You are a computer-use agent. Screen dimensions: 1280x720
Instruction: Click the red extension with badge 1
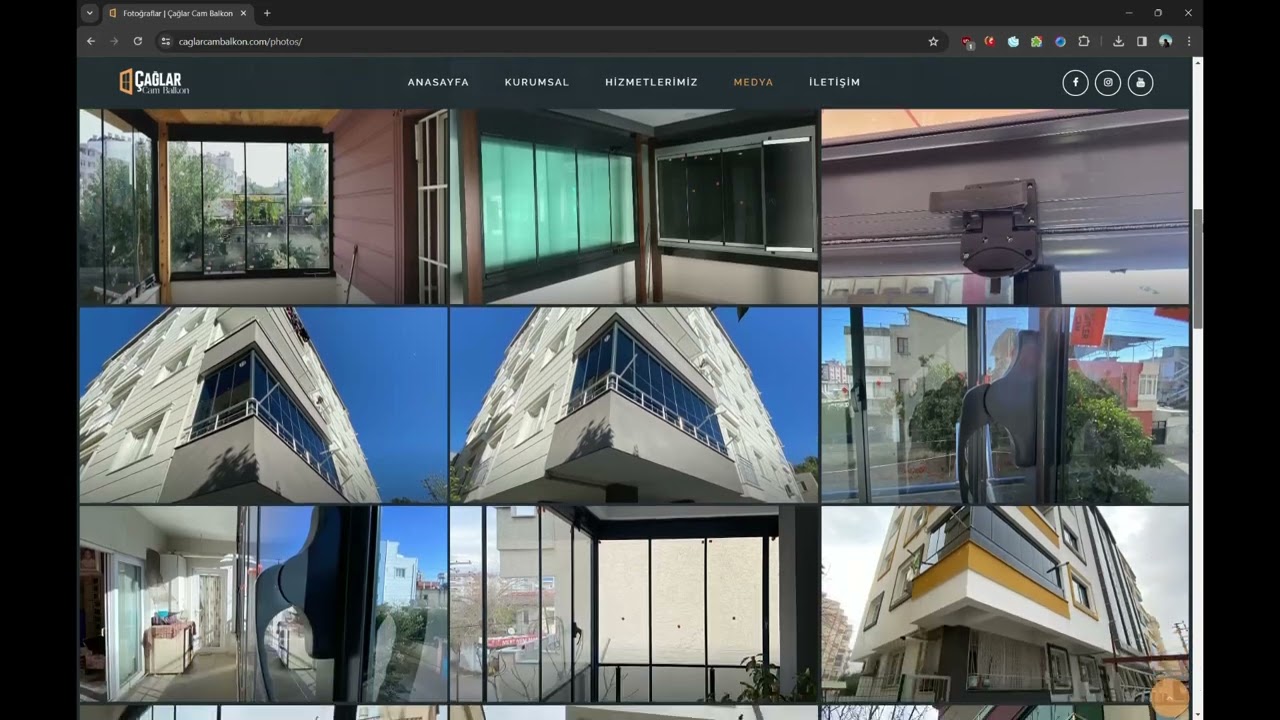(967, 42)
